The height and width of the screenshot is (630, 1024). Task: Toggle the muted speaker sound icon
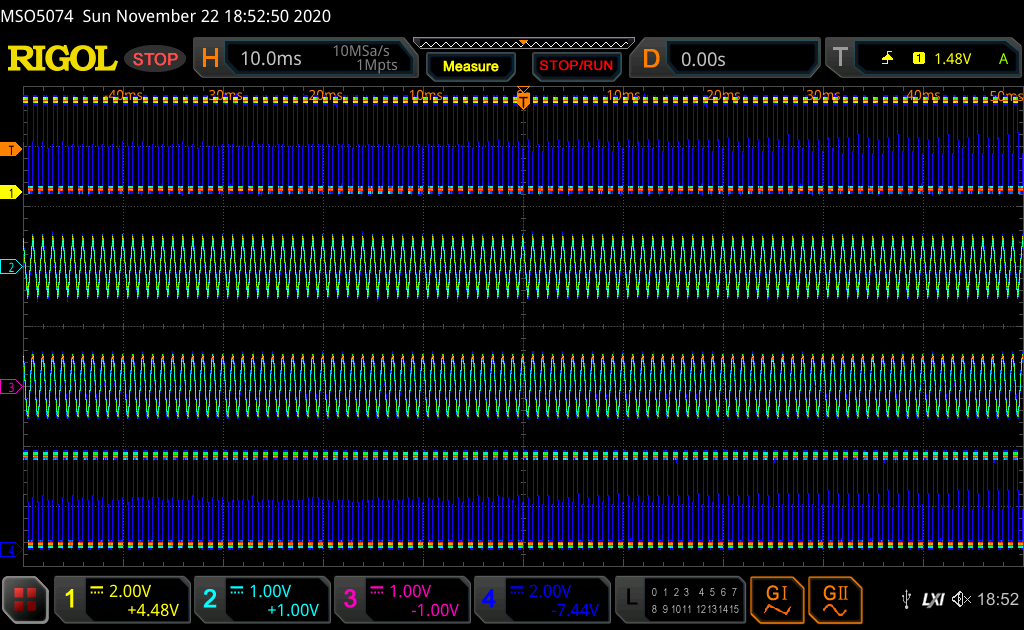coord(961,599)
